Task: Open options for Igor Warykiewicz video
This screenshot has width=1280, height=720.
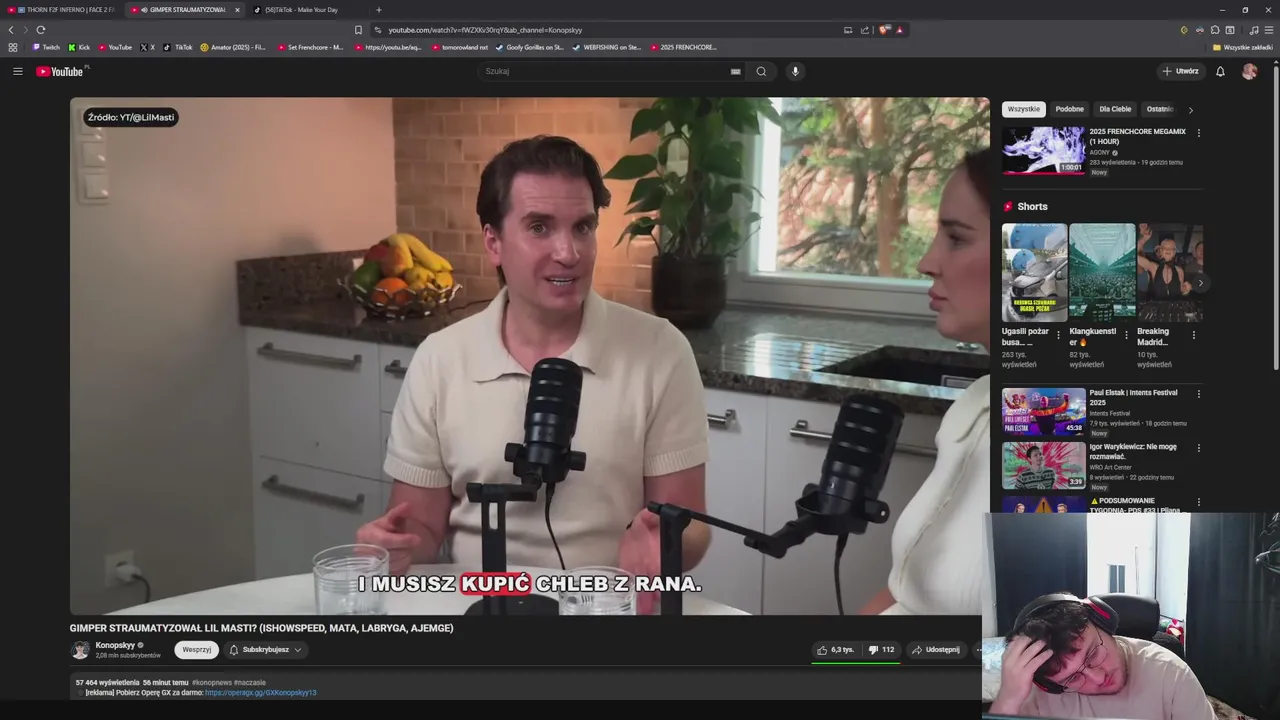Action: click(x=1198, y=448)
